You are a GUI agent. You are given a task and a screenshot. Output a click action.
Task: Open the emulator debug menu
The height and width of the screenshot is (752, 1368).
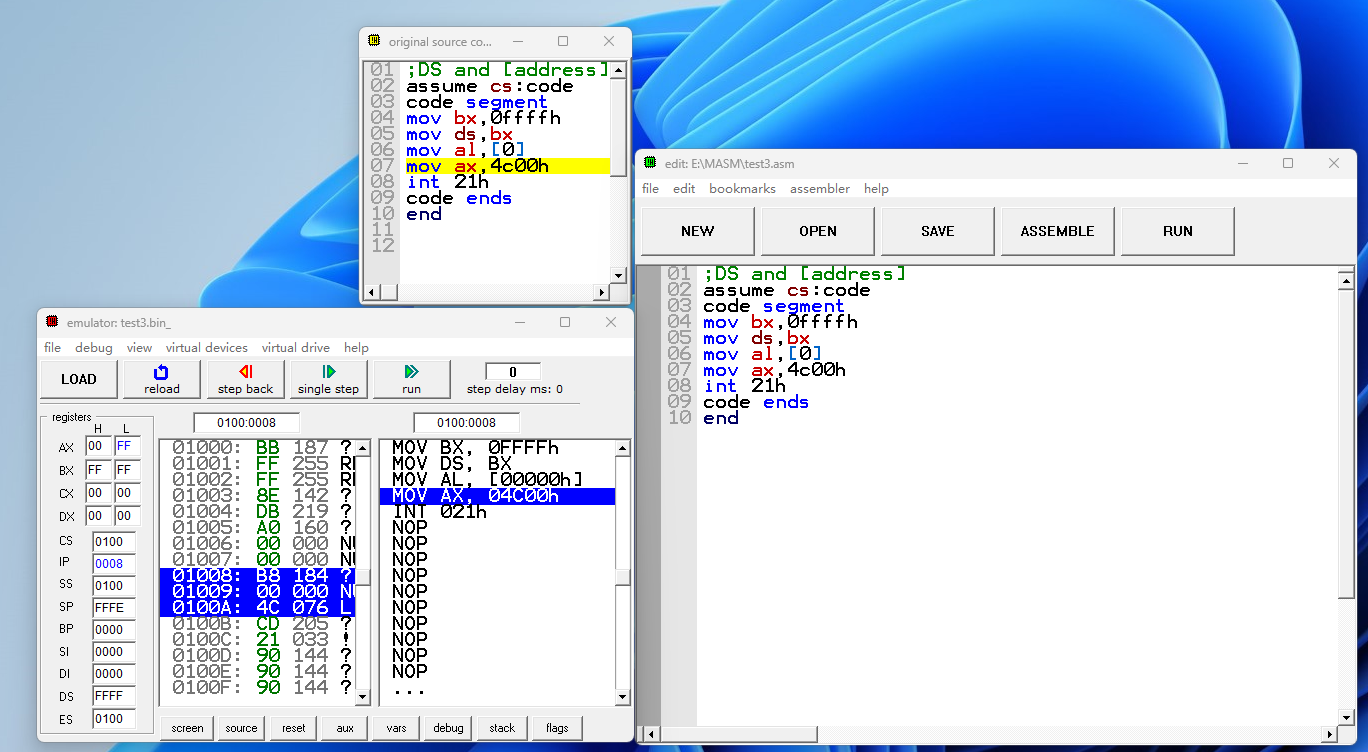point(94,348)
